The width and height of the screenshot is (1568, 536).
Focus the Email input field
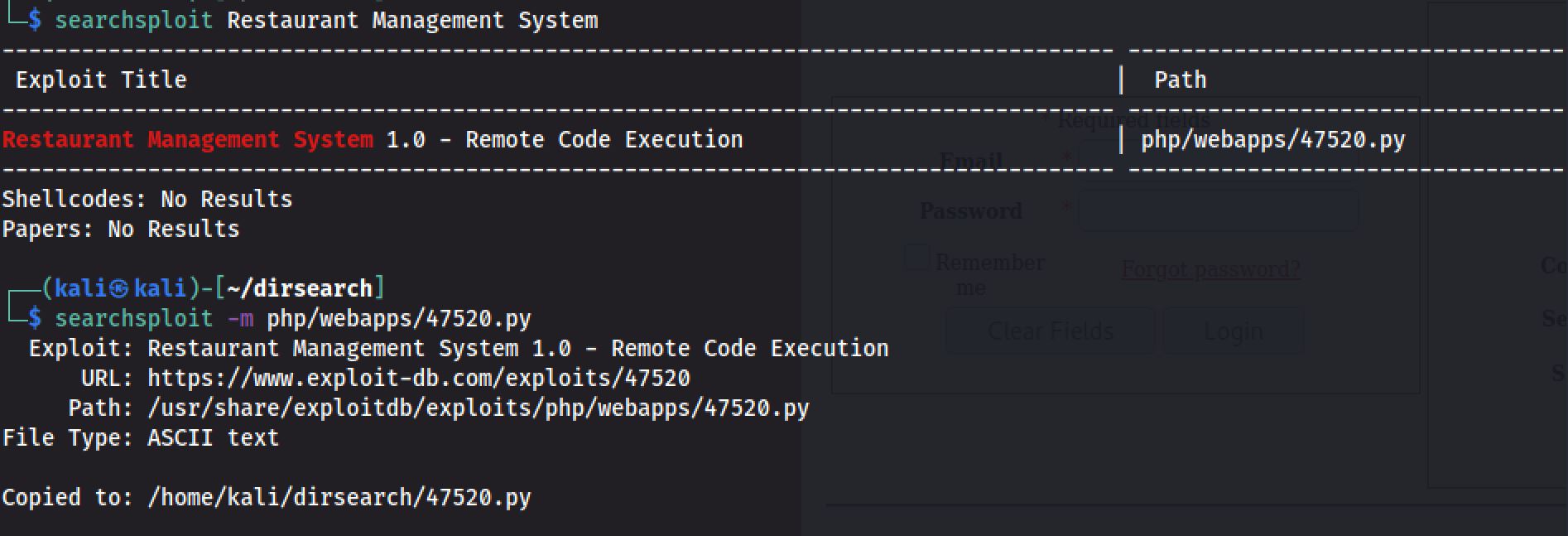[1218, 159]
